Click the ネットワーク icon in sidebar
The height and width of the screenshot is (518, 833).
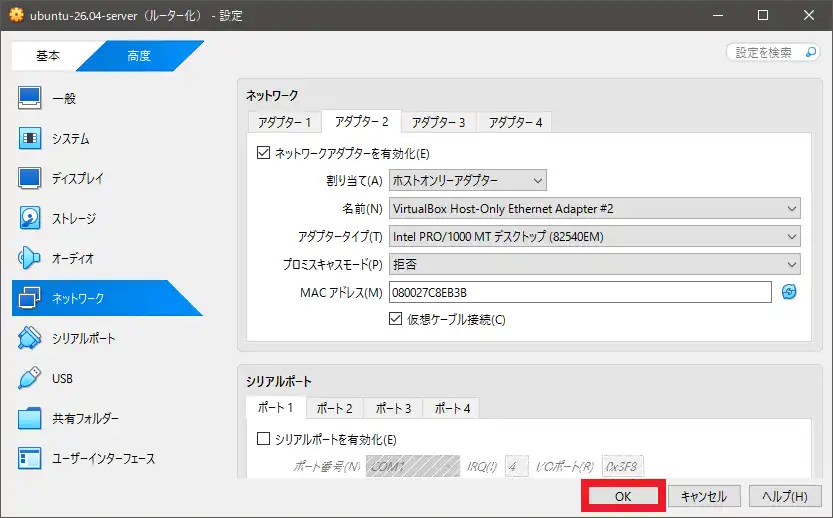coord(29,298)
